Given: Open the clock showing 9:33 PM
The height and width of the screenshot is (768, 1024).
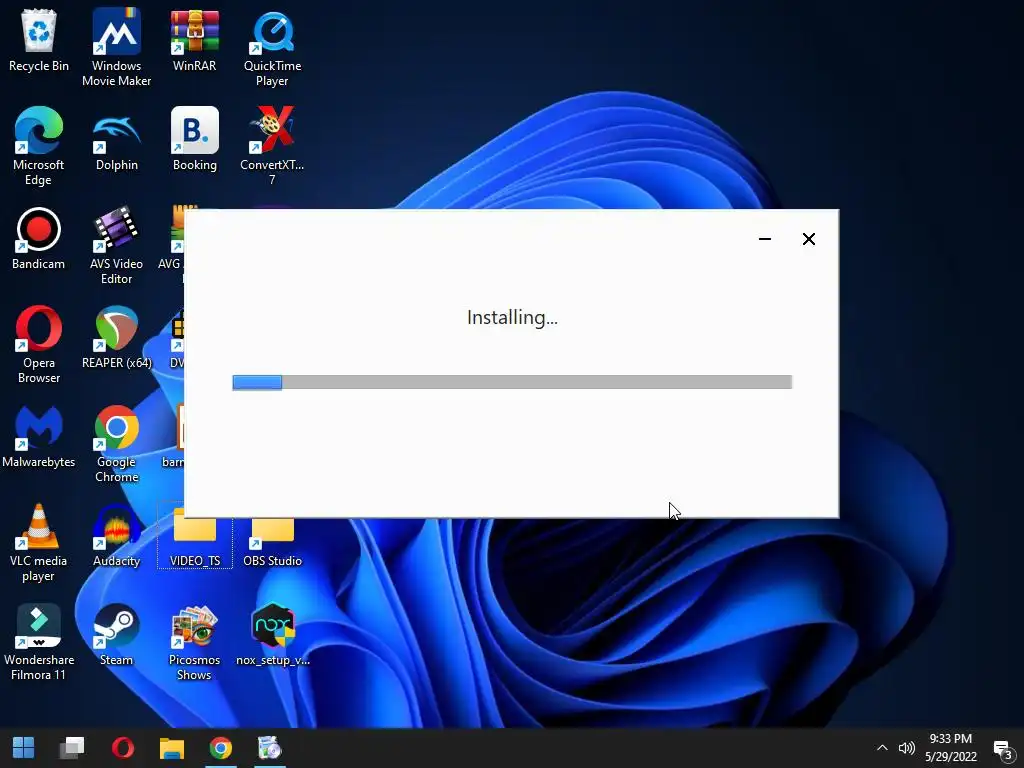Looking at the screenshot, I should (x=951, y=748).
